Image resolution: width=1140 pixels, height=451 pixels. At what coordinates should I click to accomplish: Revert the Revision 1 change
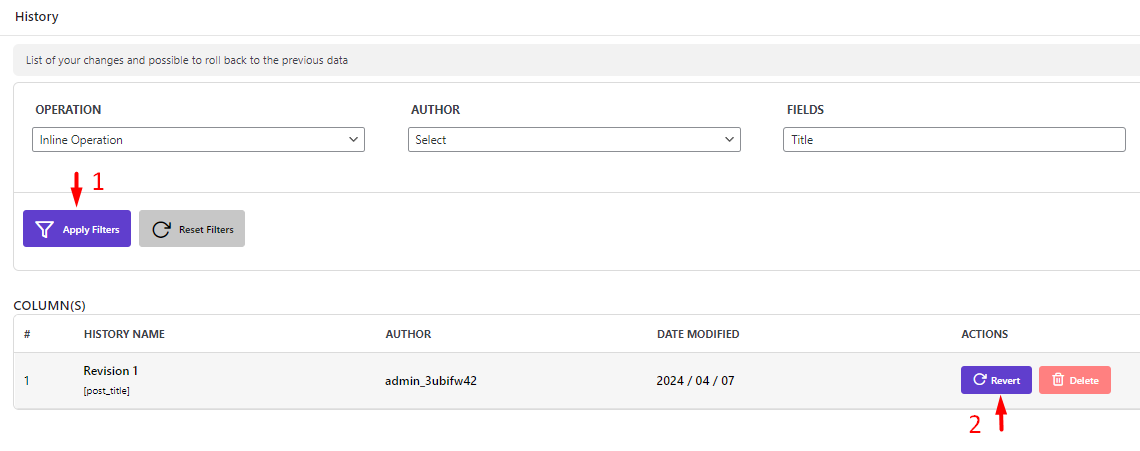click(996, 380)
